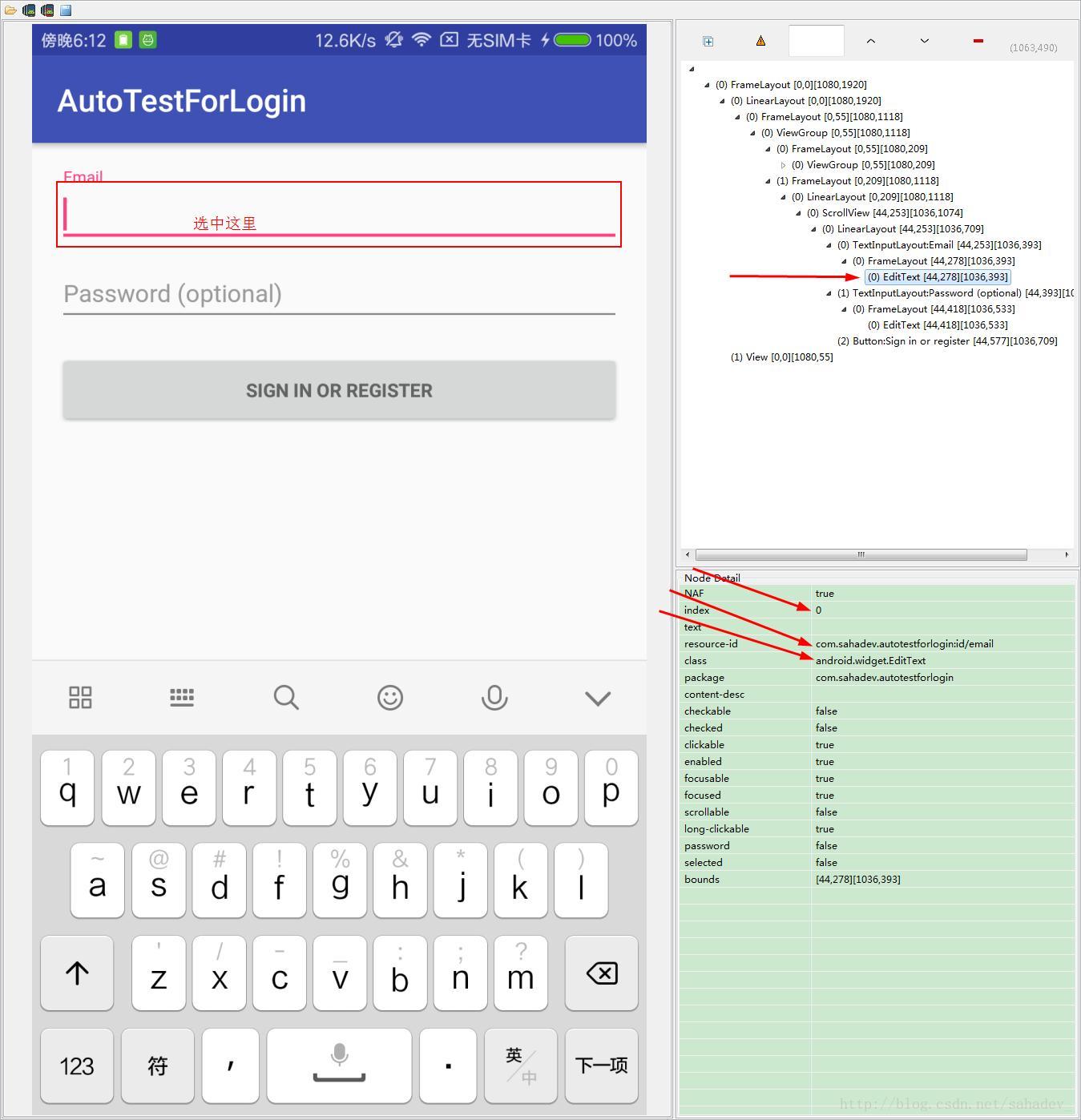Tap the shift up-arrow key
Viewport: 1081px width, 1120px height.
[x=77, y=973]
